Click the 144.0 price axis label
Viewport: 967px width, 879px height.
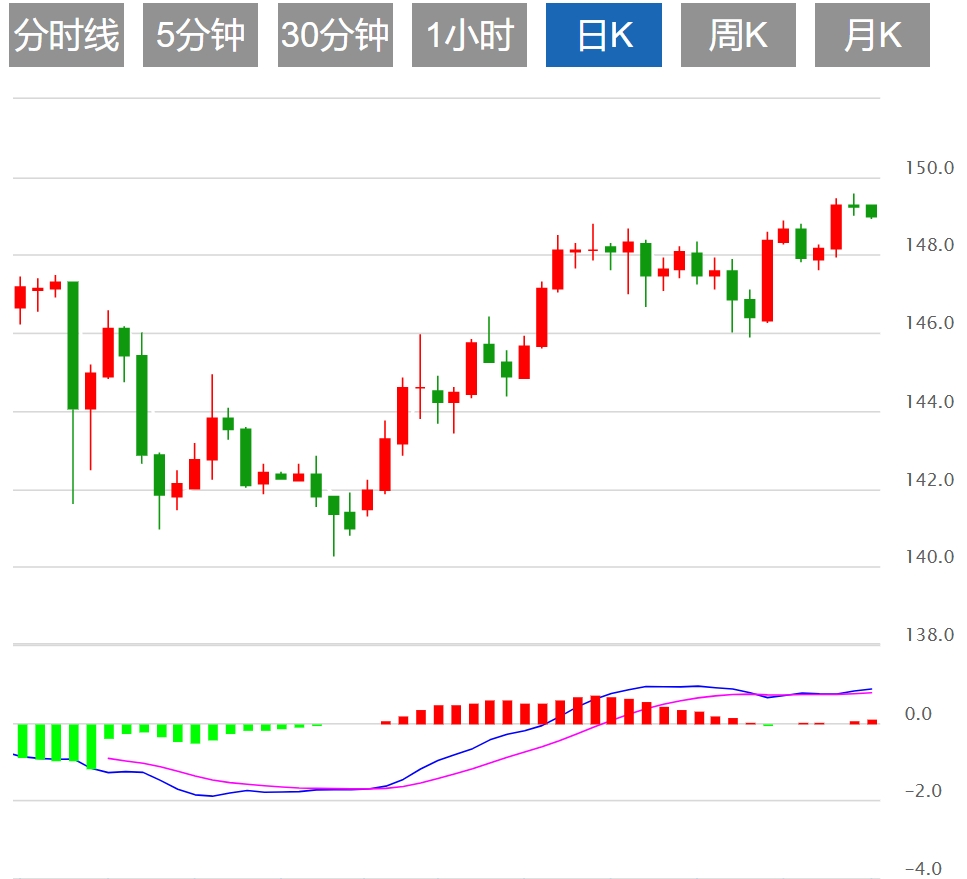929,402
